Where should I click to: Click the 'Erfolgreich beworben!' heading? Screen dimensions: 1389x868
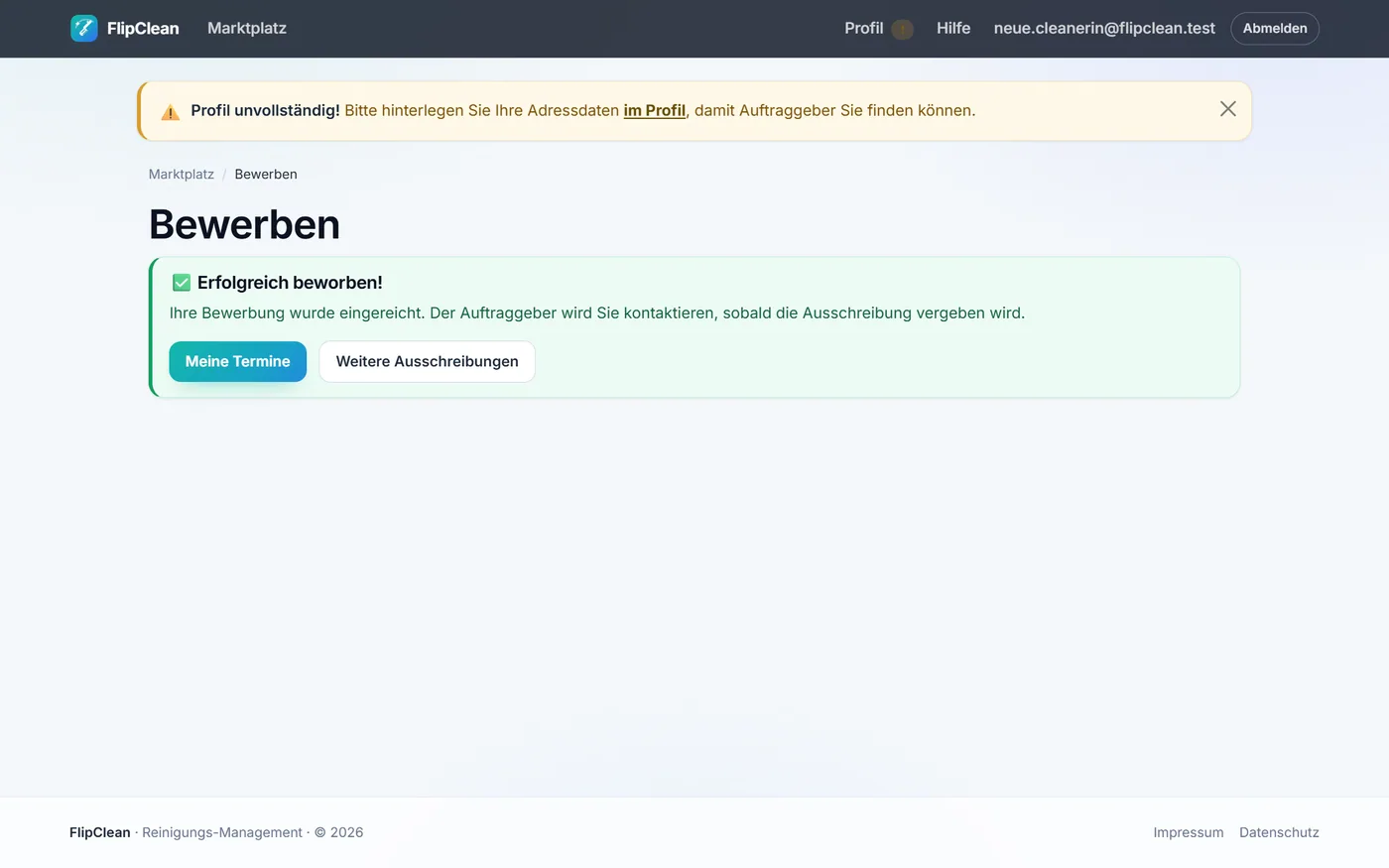[x=290, y=283]
